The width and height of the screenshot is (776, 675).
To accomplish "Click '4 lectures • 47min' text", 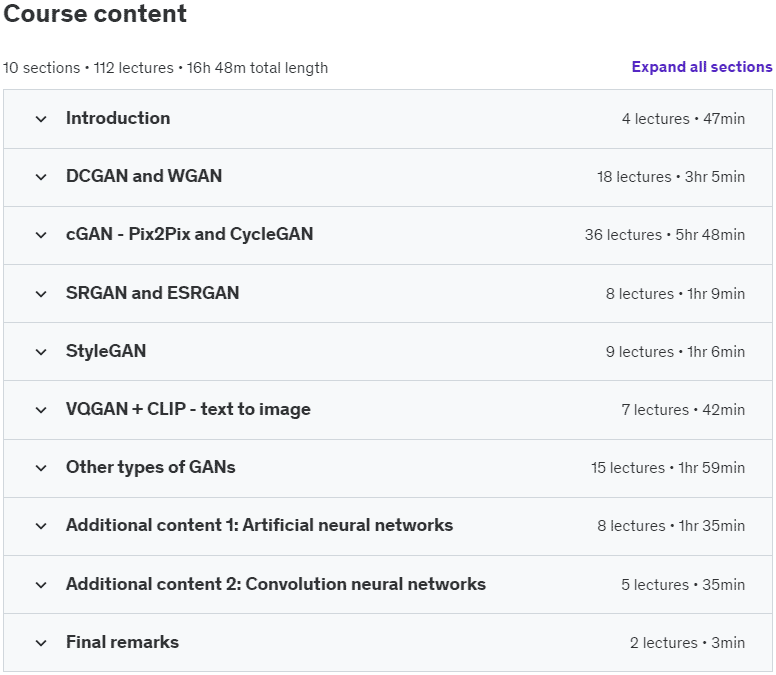I will click(683, 119).
